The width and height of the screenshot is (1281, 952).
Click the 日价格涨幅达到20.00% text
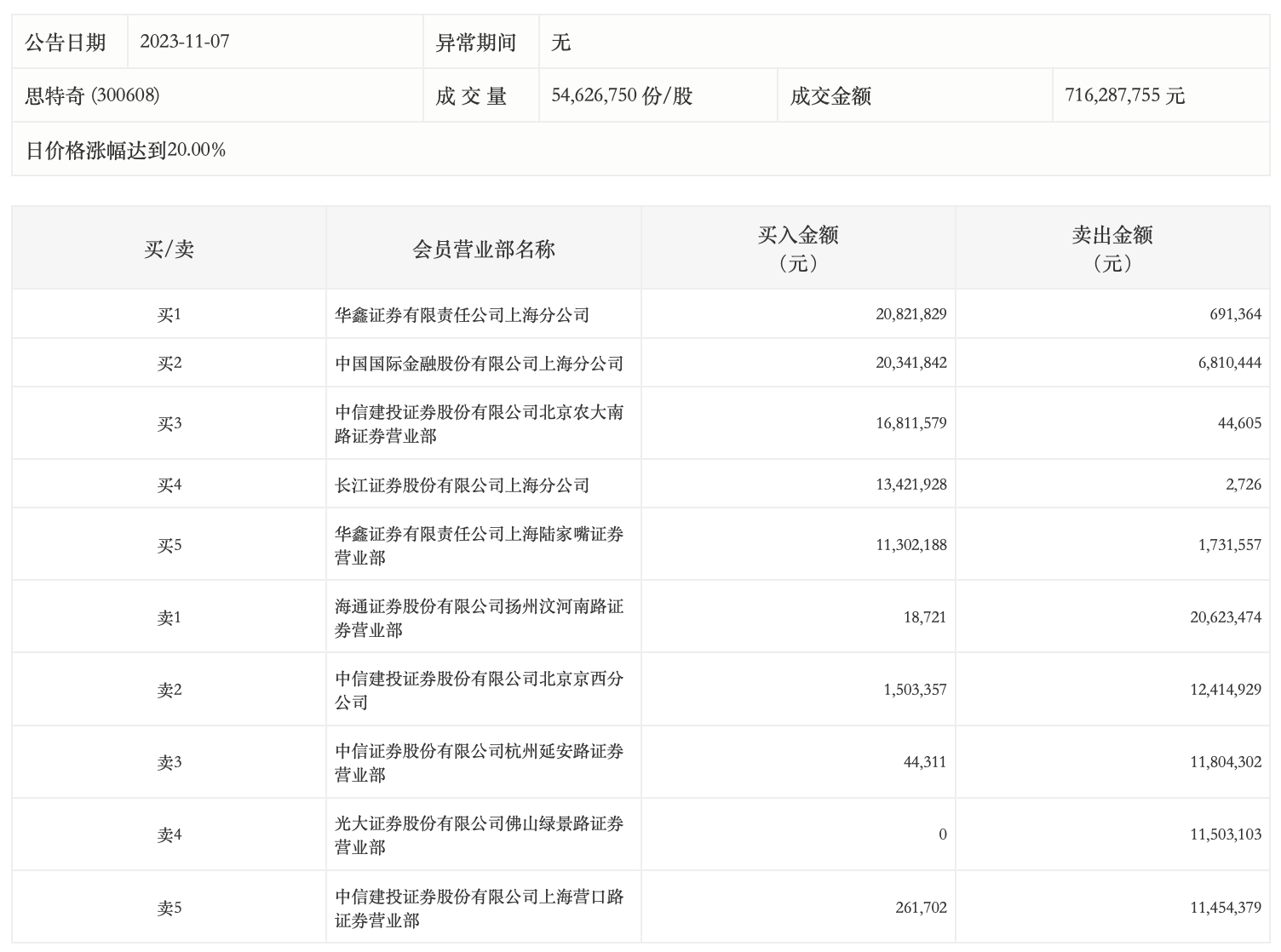(x=125, y=150)
